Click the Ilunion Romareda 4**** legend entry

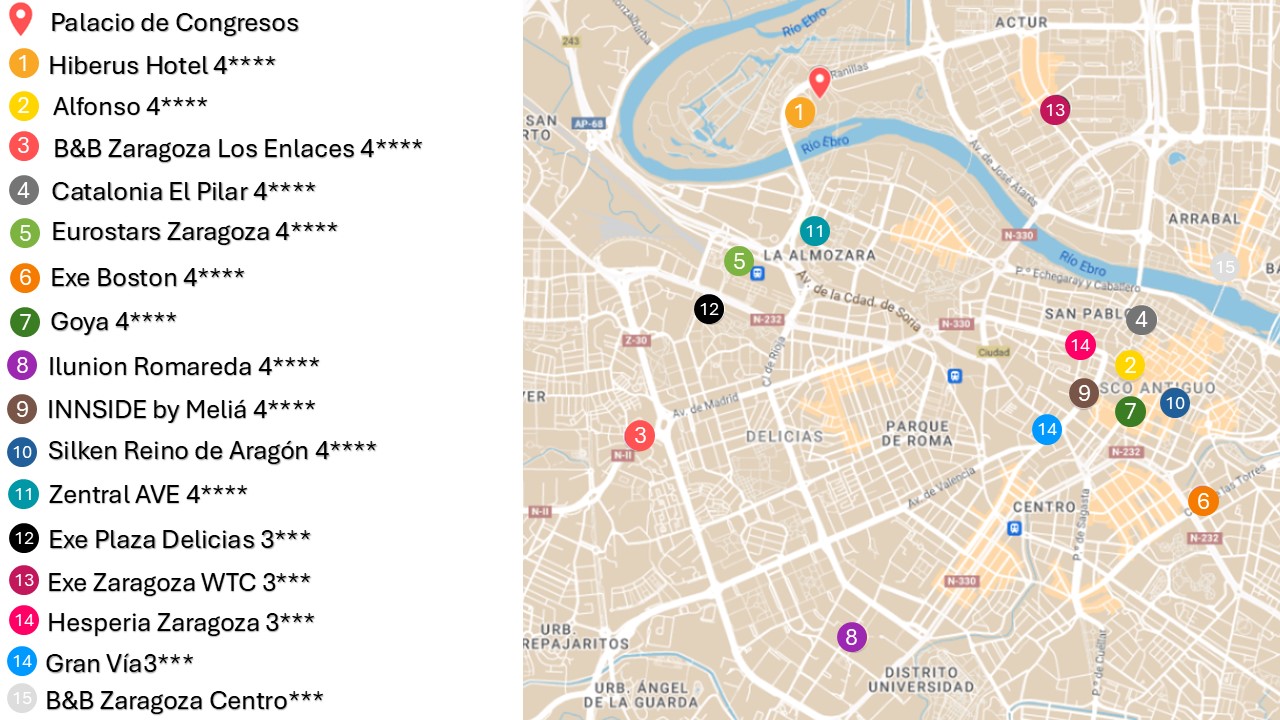coord(183,366)
